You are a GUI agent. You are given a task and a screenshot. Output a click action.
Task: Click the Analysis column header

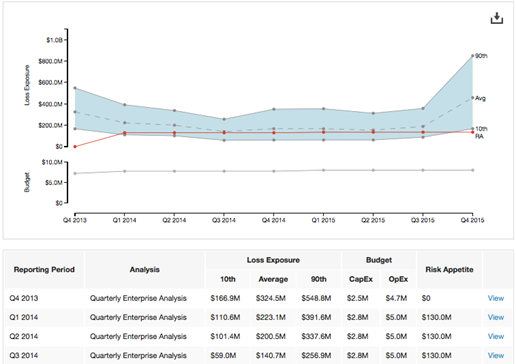[145, 269]
